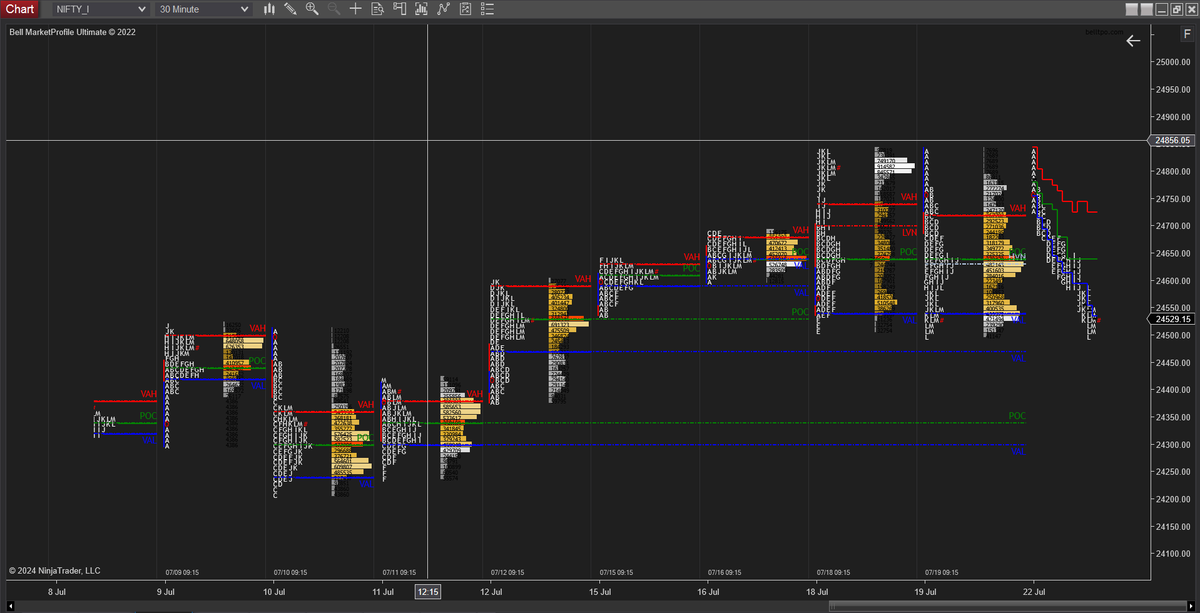Select the drawing tools pencil icon
The image size is (1200, 613).
click(x=290, y=9)
